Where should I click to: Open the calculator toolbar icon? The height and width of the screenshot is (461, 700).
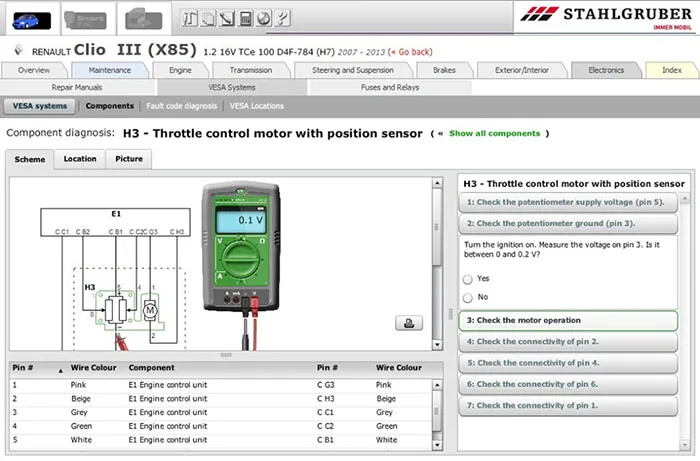pos(245,18)
